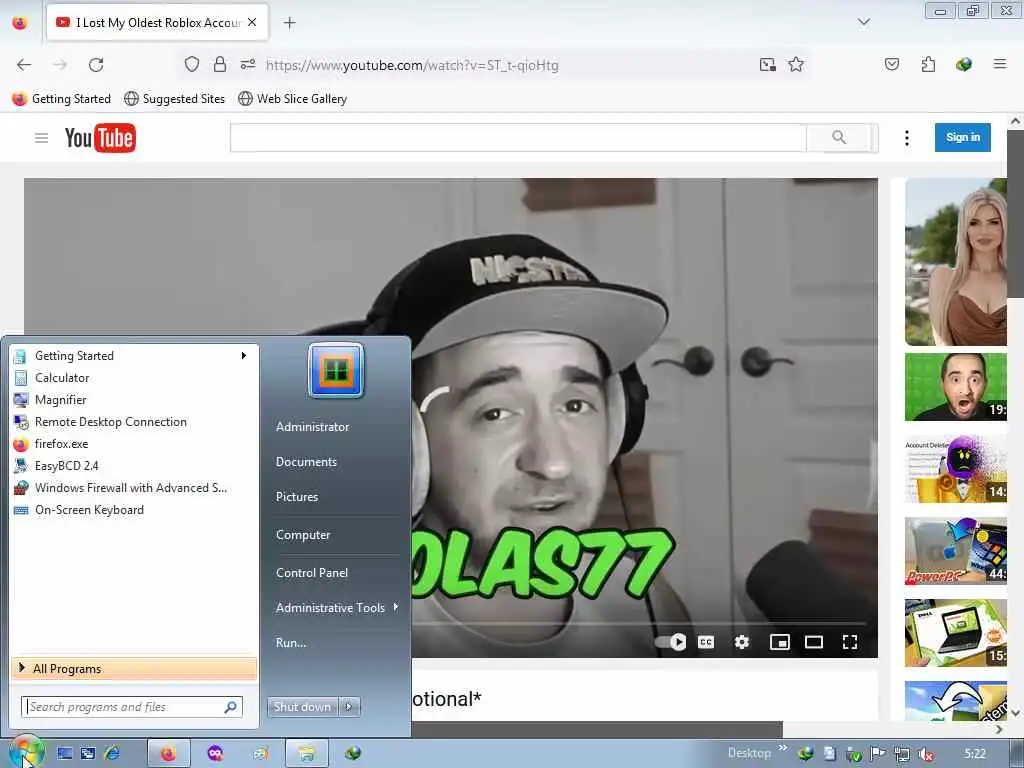Expand Getting Started submenu arrow
The width and height of the screenshot is (1024, 768).
tap(243, 355)
